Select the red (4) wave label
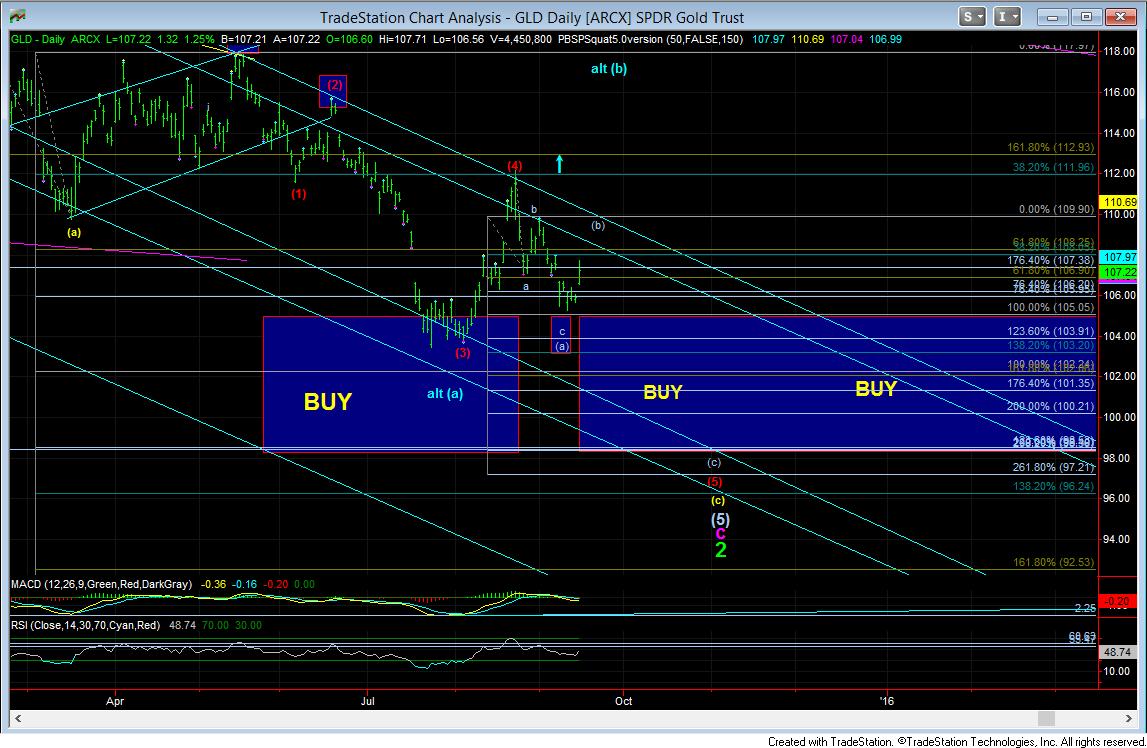This screenshot has width=1147, height=748. point(514,166)
